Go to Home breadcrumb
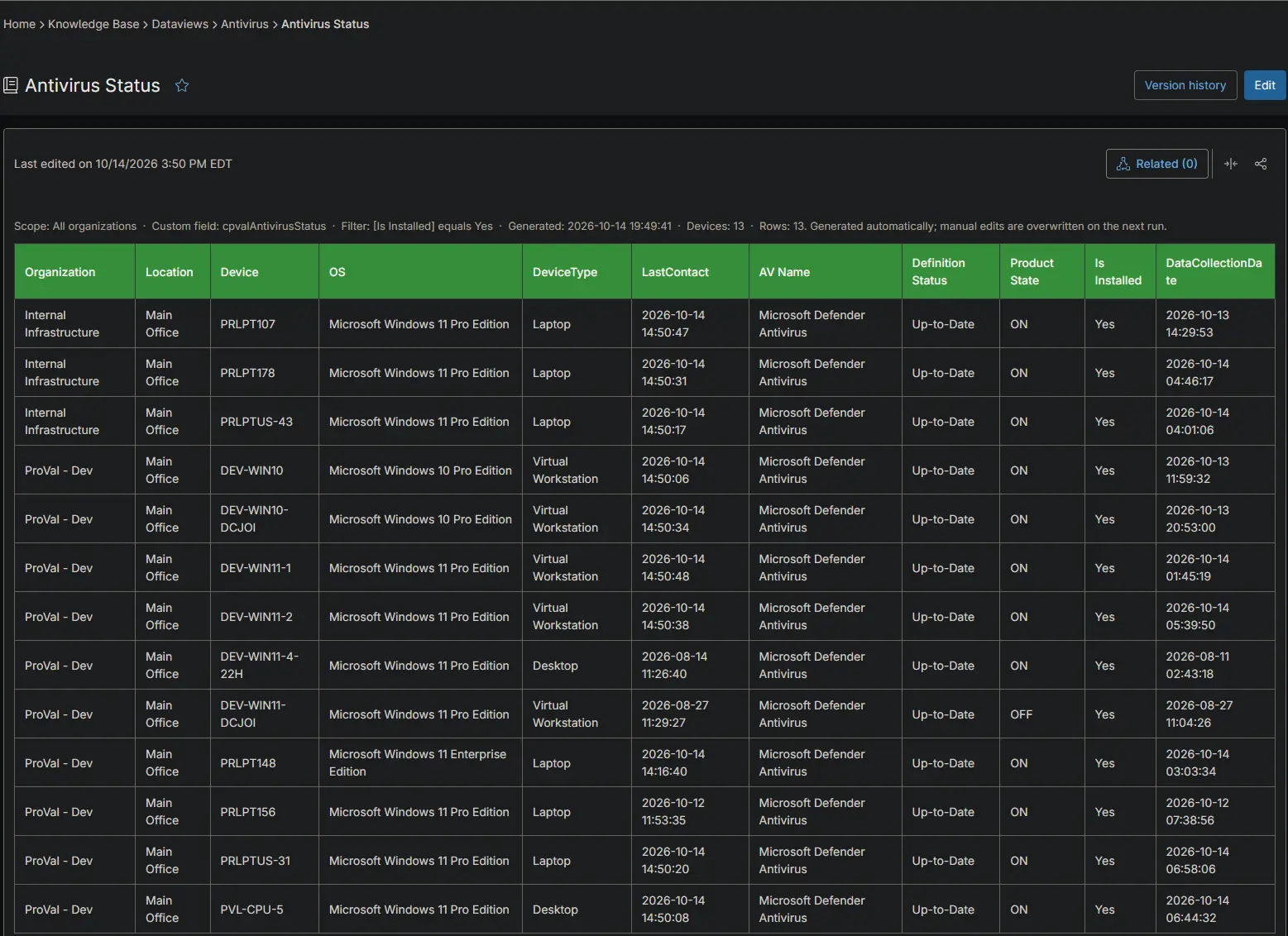The image size is (1288, 936). tap(20, 24)
